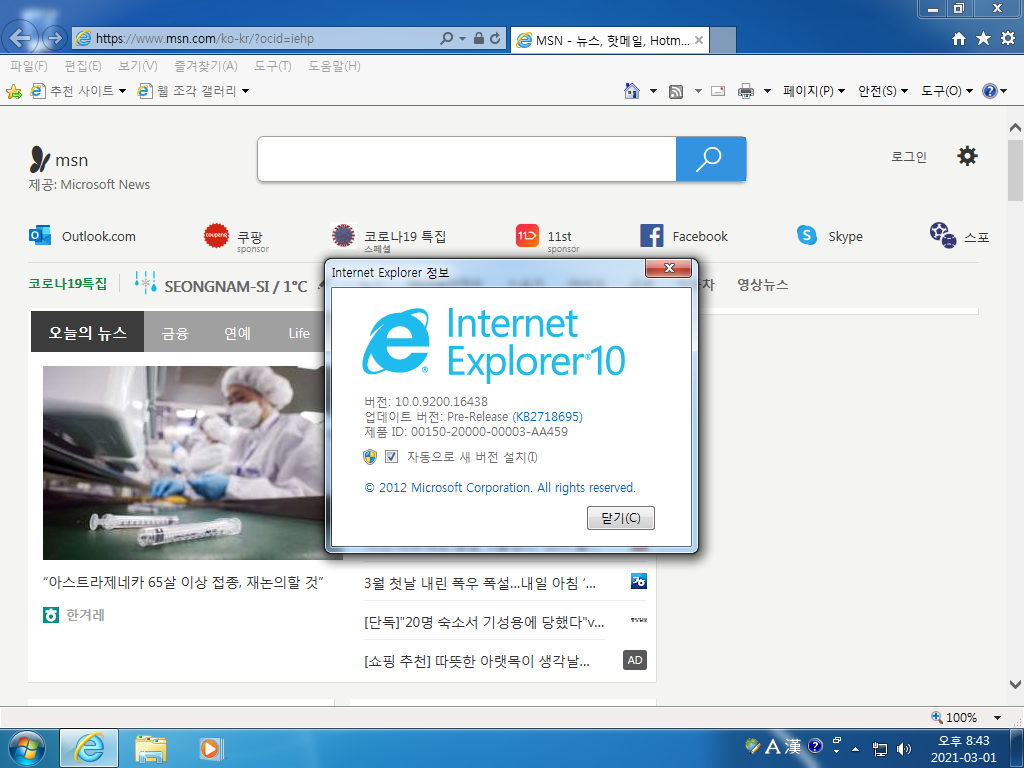
Task: Click the security lock icon in address bar
Action: click(479, 39)
